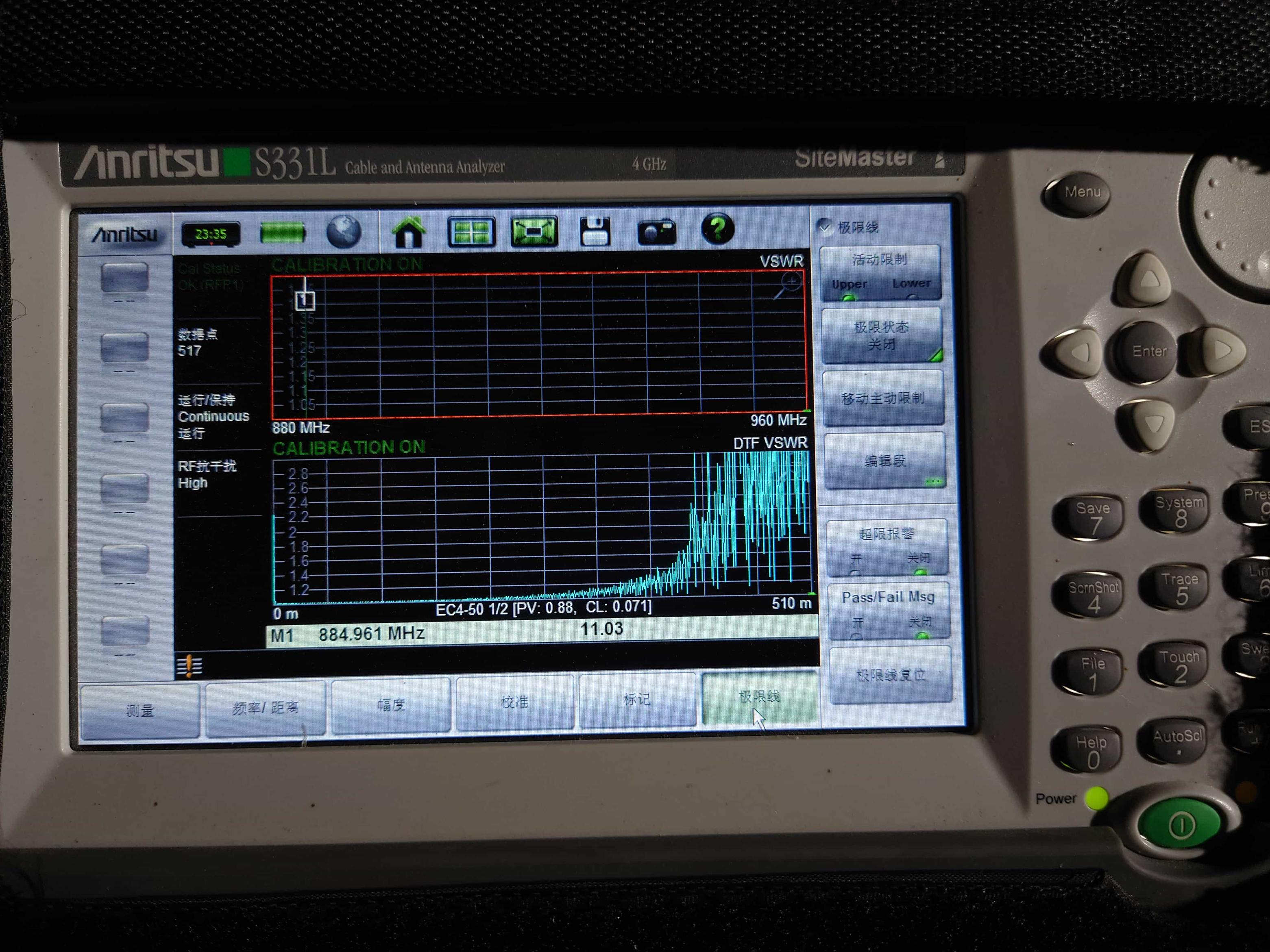Open help with the question mark icon
The width and height of the screenshot is (1270, 952).
(718, 229)
